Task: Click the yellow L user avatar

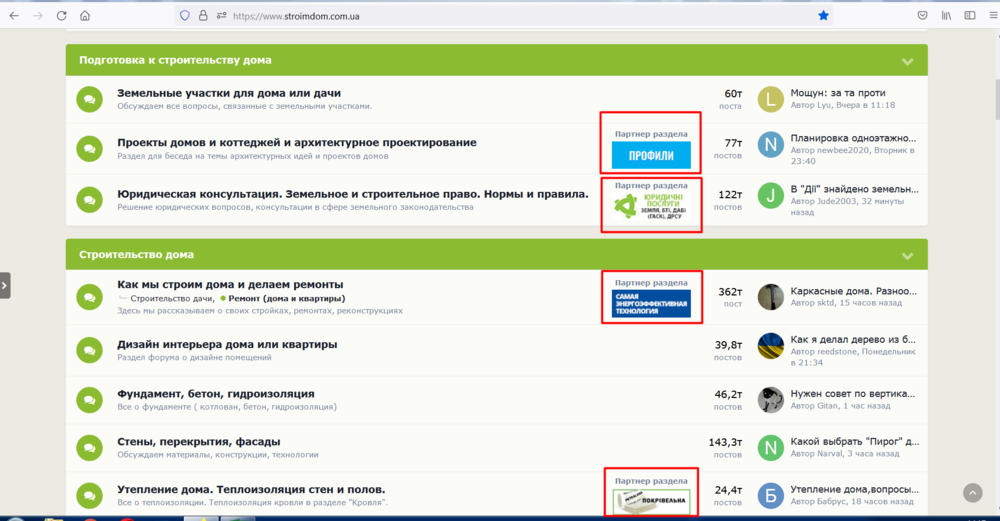Action: click(x=770, y=99)
